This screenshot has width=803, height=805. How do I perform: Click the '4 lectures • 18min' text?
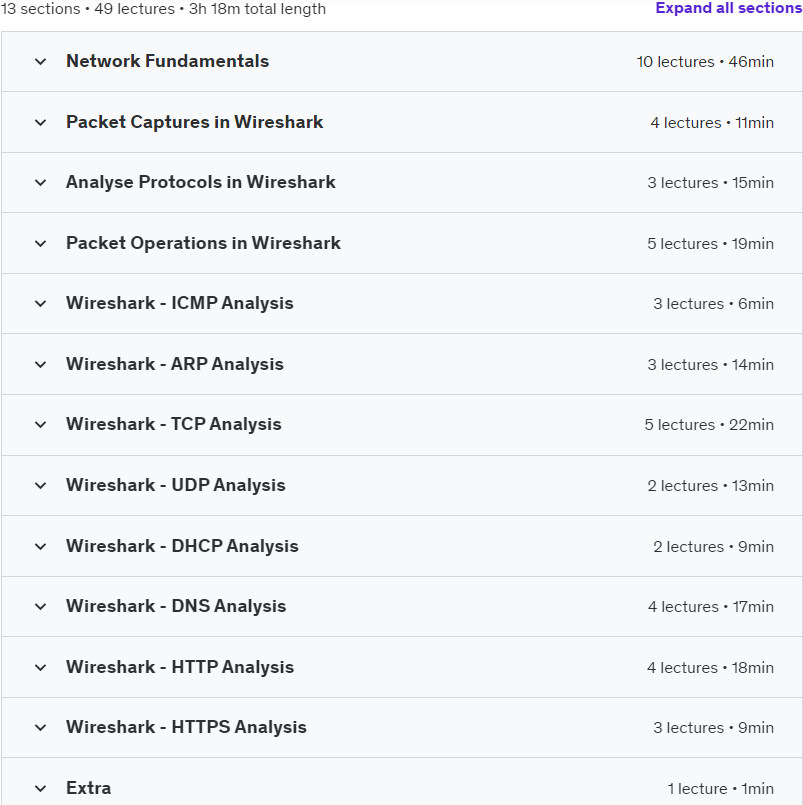pos(710,667)
